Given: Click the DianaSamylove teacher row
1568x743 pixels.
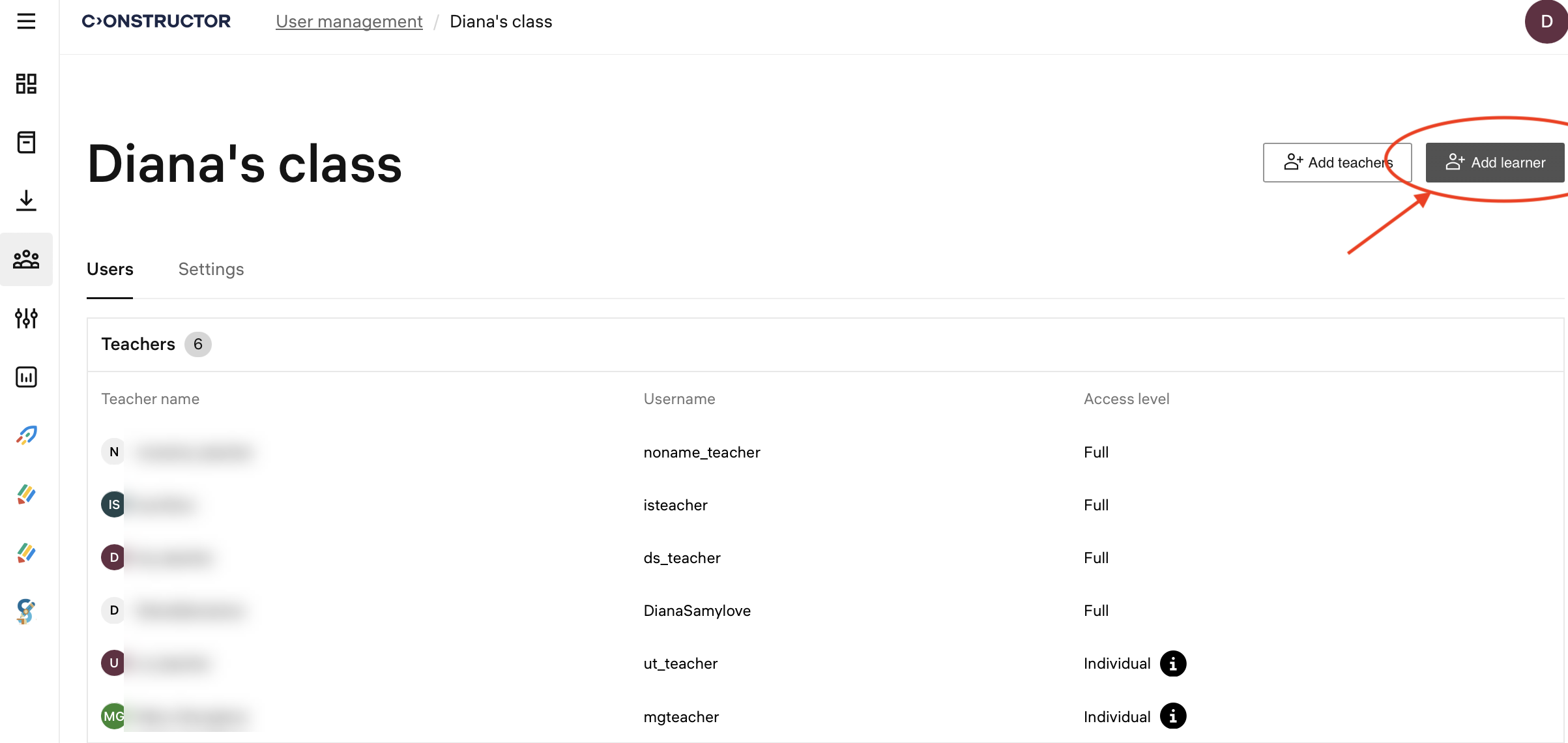Looking at the screenshot, I should 697,611.
